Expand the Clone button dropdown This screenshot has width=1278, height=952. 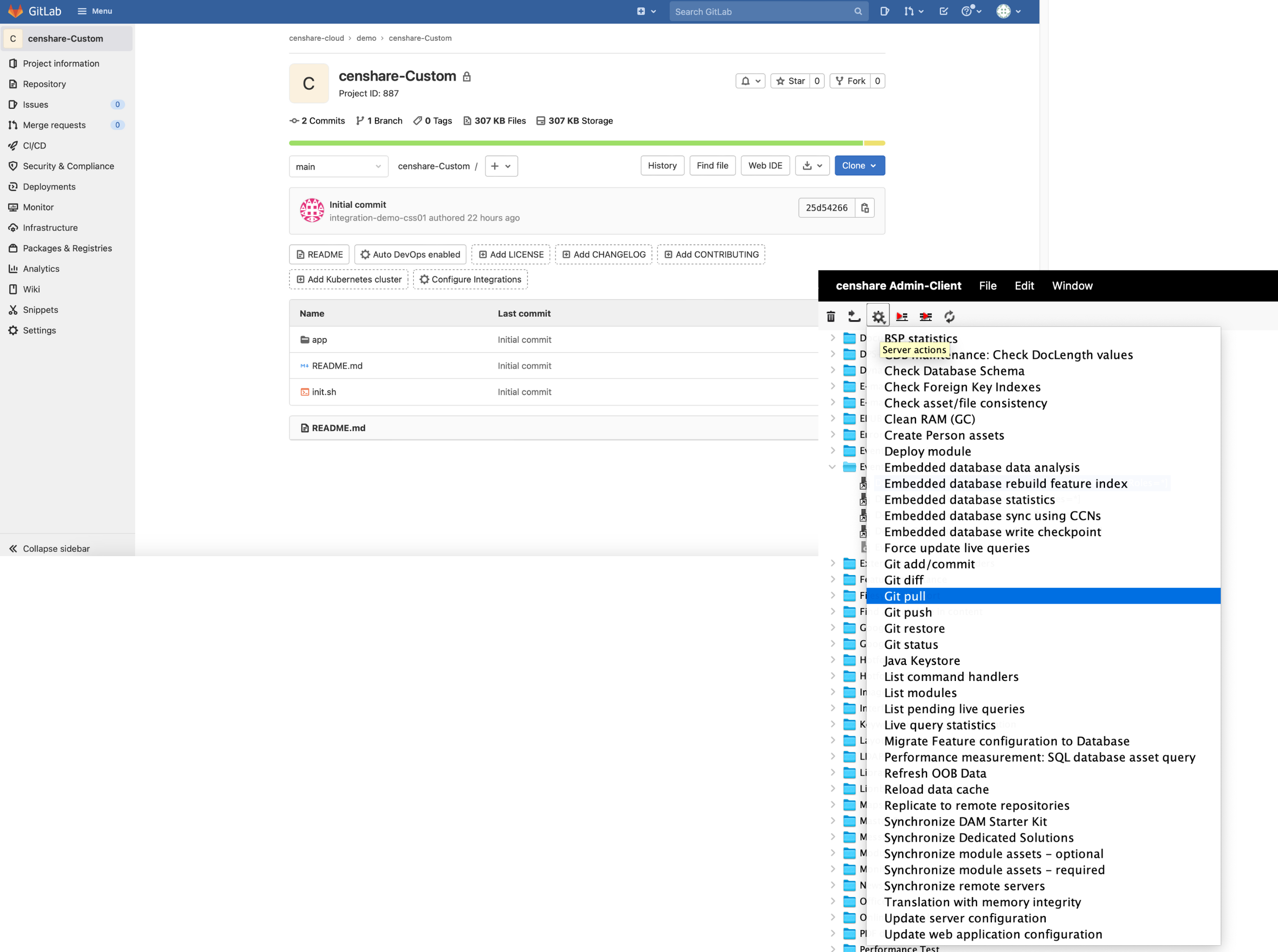click(x=873, y=166)
